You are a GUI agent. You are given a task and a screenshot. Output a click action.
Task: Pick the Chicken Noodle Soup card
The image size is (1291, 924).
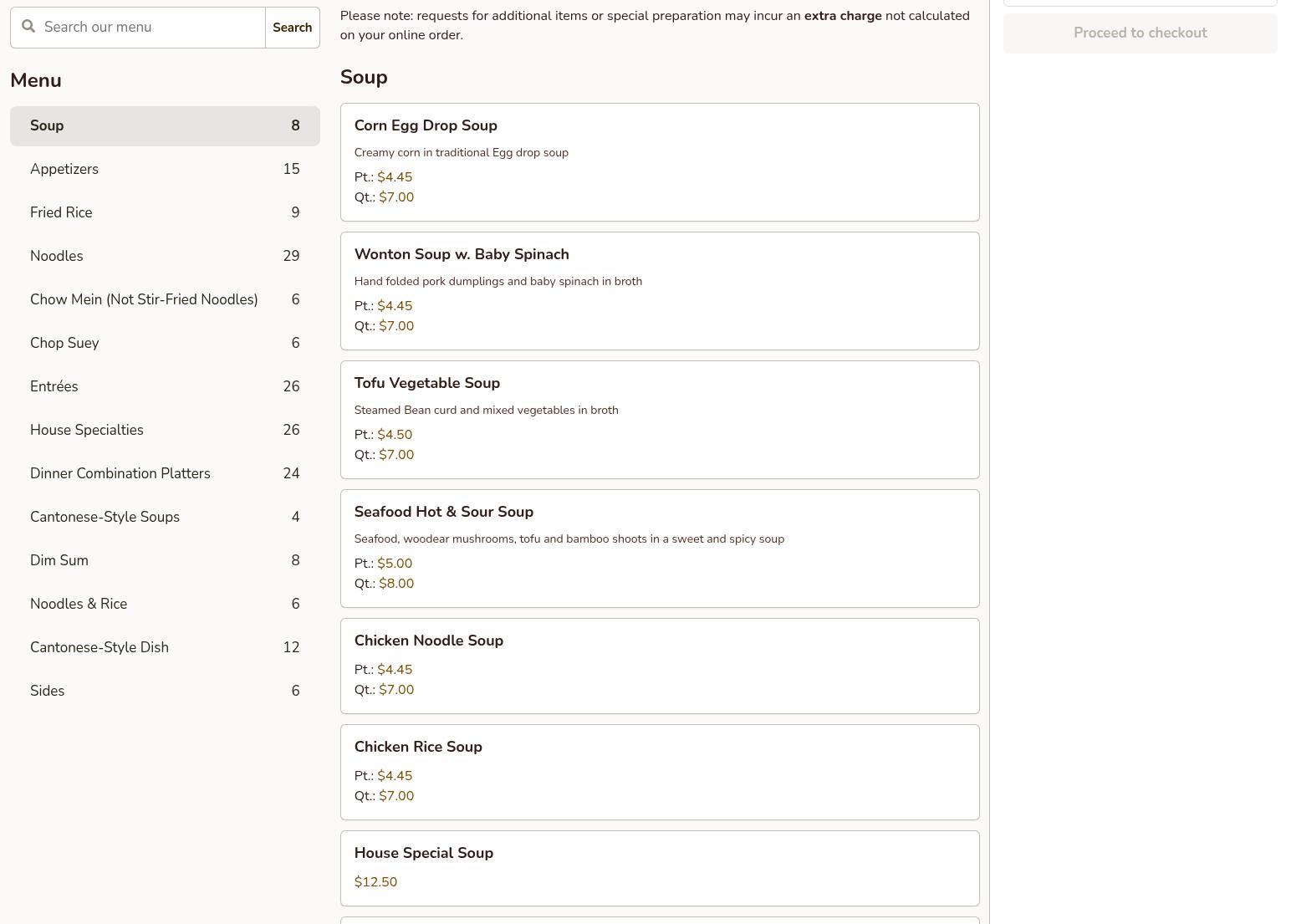point(659,666)
